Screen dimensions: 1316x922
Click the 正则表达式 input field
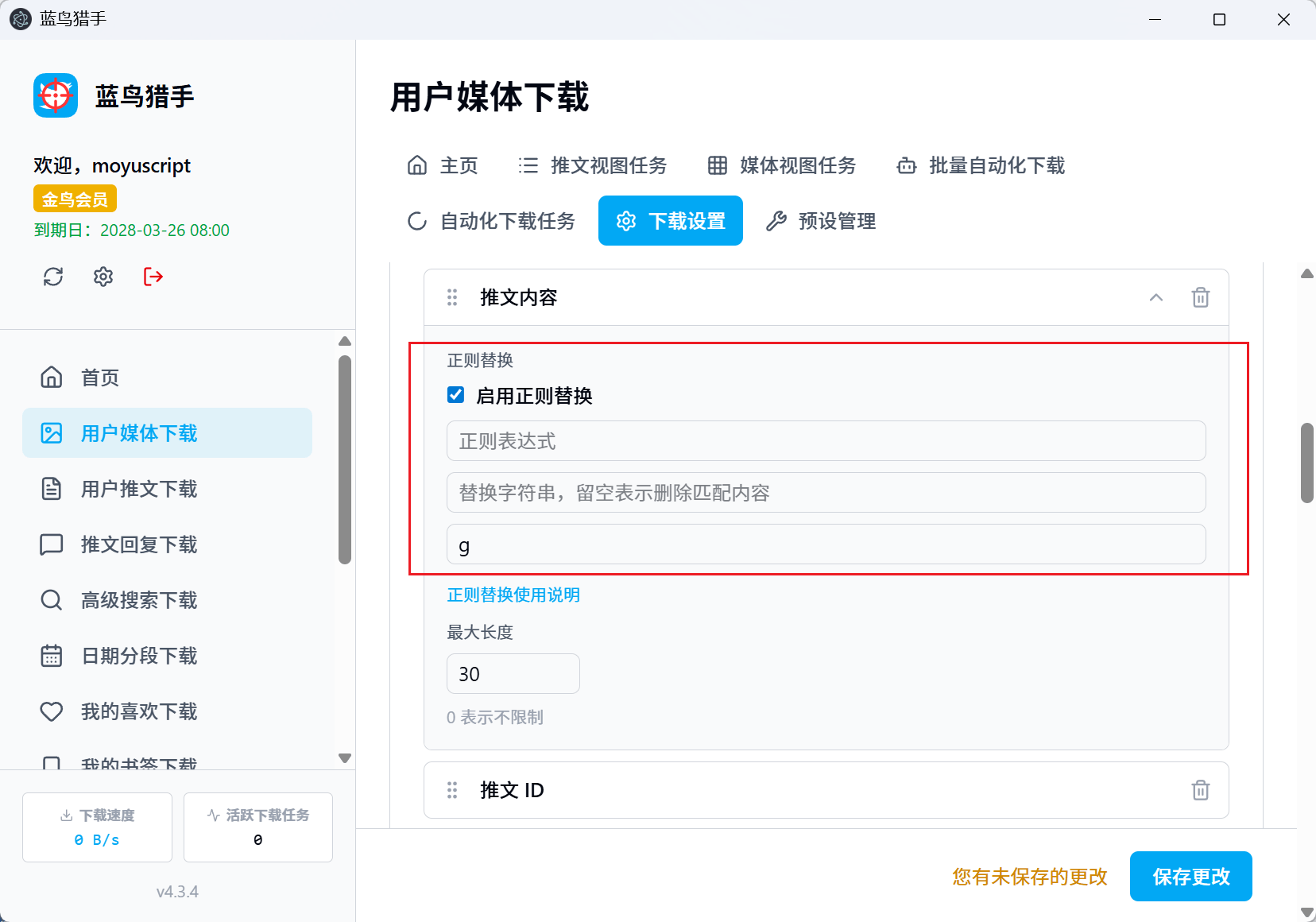[826, 441]
